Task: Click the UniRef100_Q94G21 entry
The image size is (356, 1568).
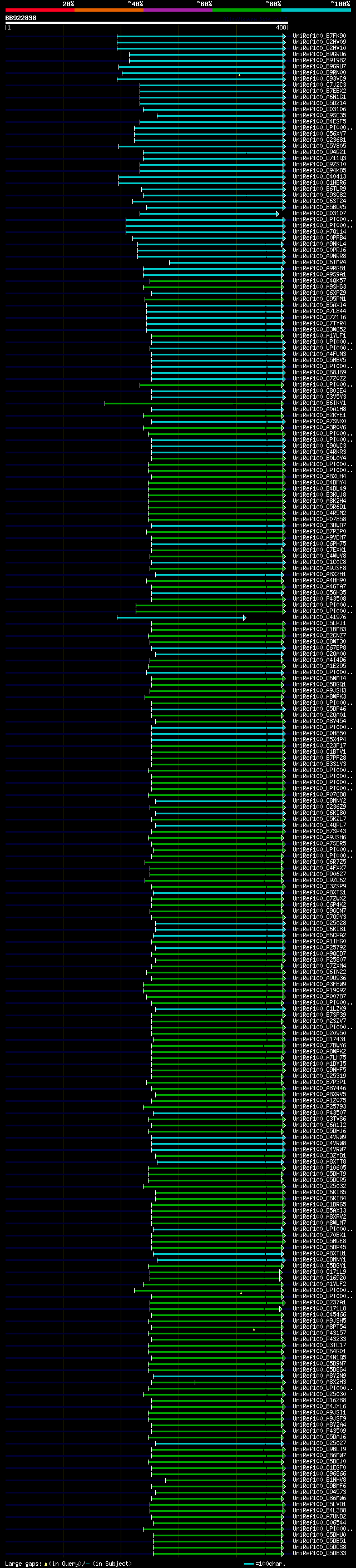Action: pyautogui.click(x=319, y=152)
